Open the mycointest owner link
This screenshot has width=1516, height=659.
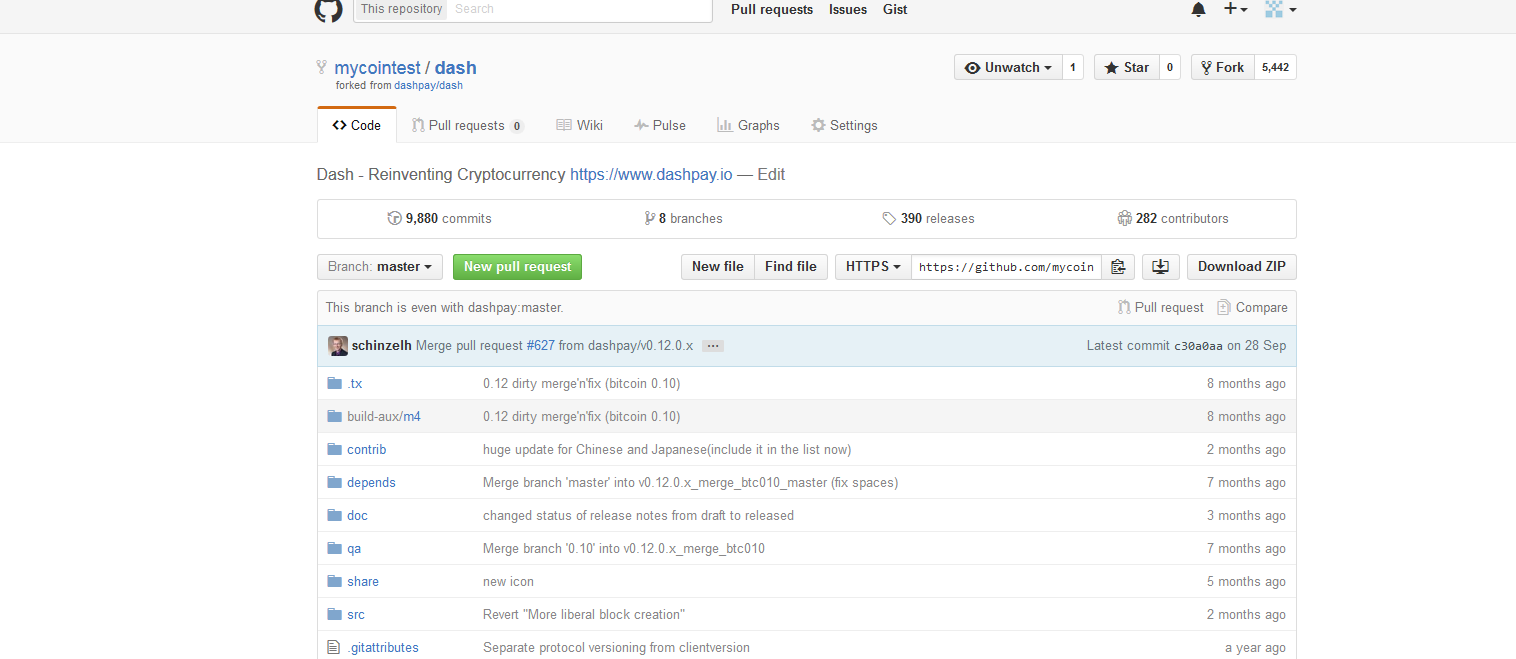(x=377, y=68)
